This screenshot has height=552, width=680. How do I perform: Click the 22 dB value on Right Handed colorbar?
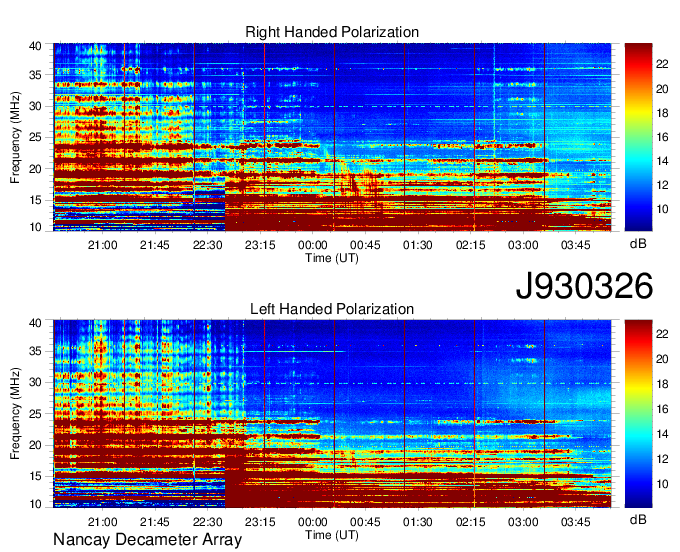[x=662, y=64]
